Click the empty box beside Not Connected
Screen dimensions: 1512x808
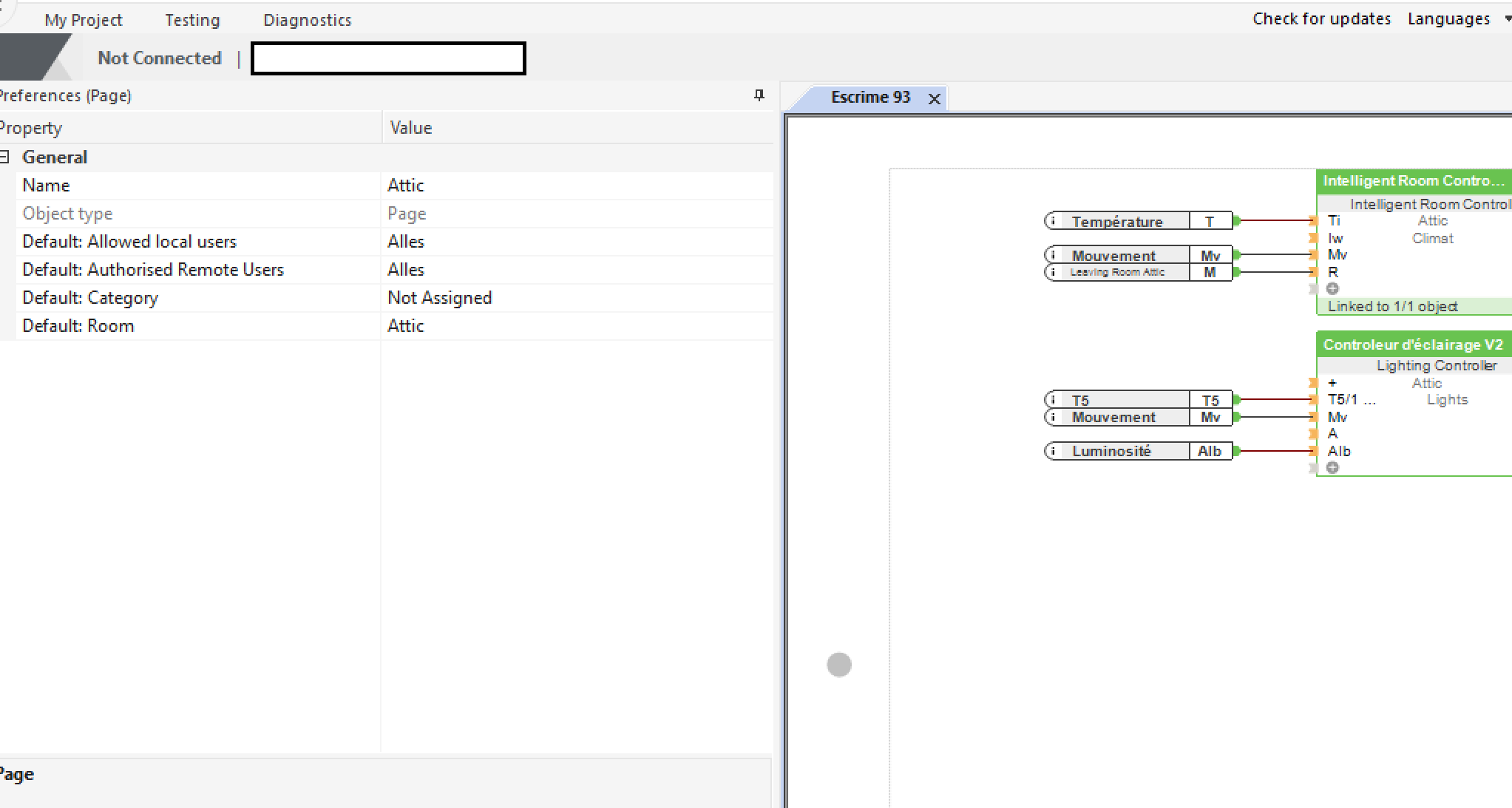(388, 58)
